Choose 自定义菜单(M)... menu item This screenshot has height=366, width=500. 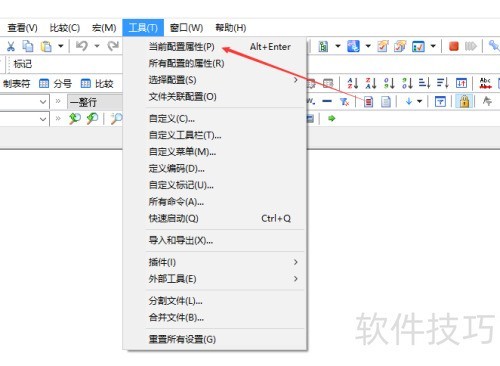coord(215,152)
